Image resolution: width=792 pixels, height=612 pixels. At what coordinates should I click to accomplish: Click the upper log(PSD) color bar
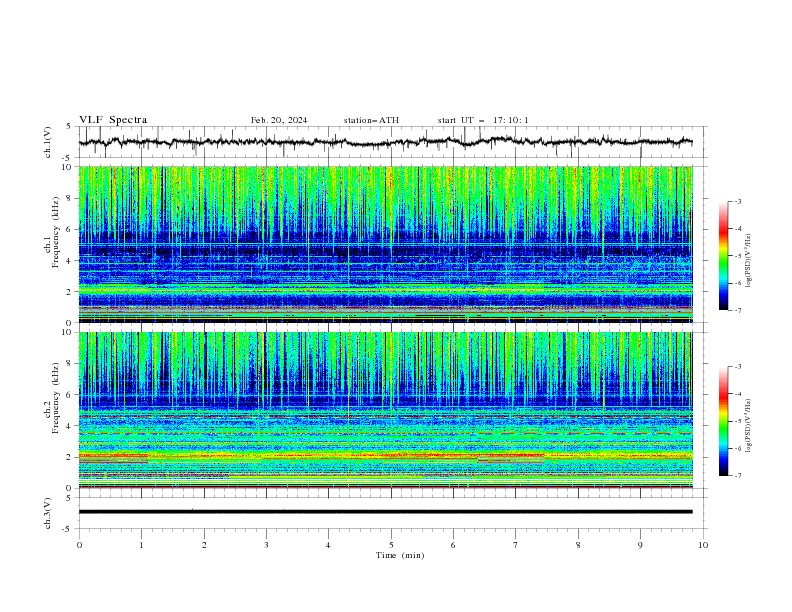723,256
